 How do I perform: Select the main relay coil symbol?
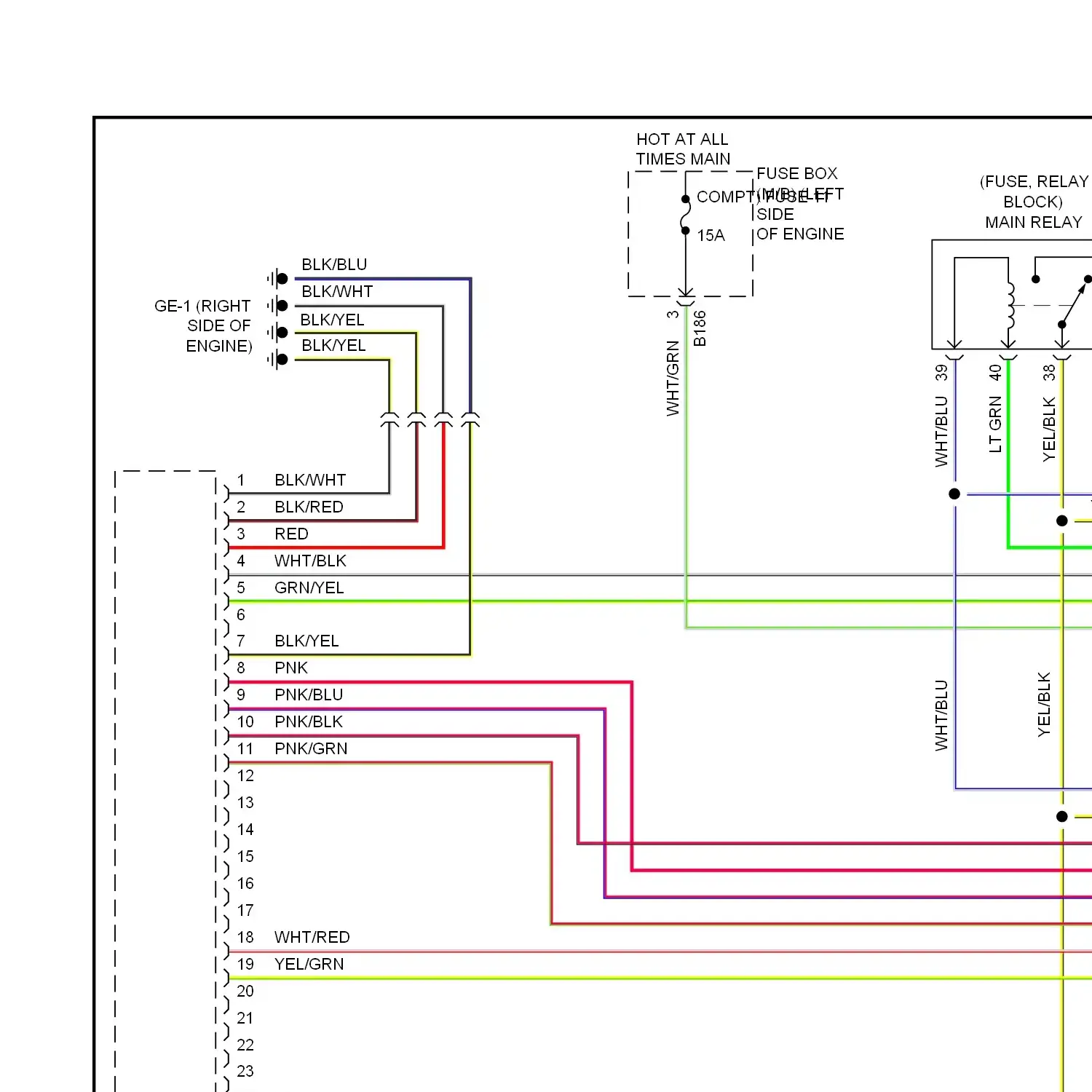click(x=1010, y=306)
